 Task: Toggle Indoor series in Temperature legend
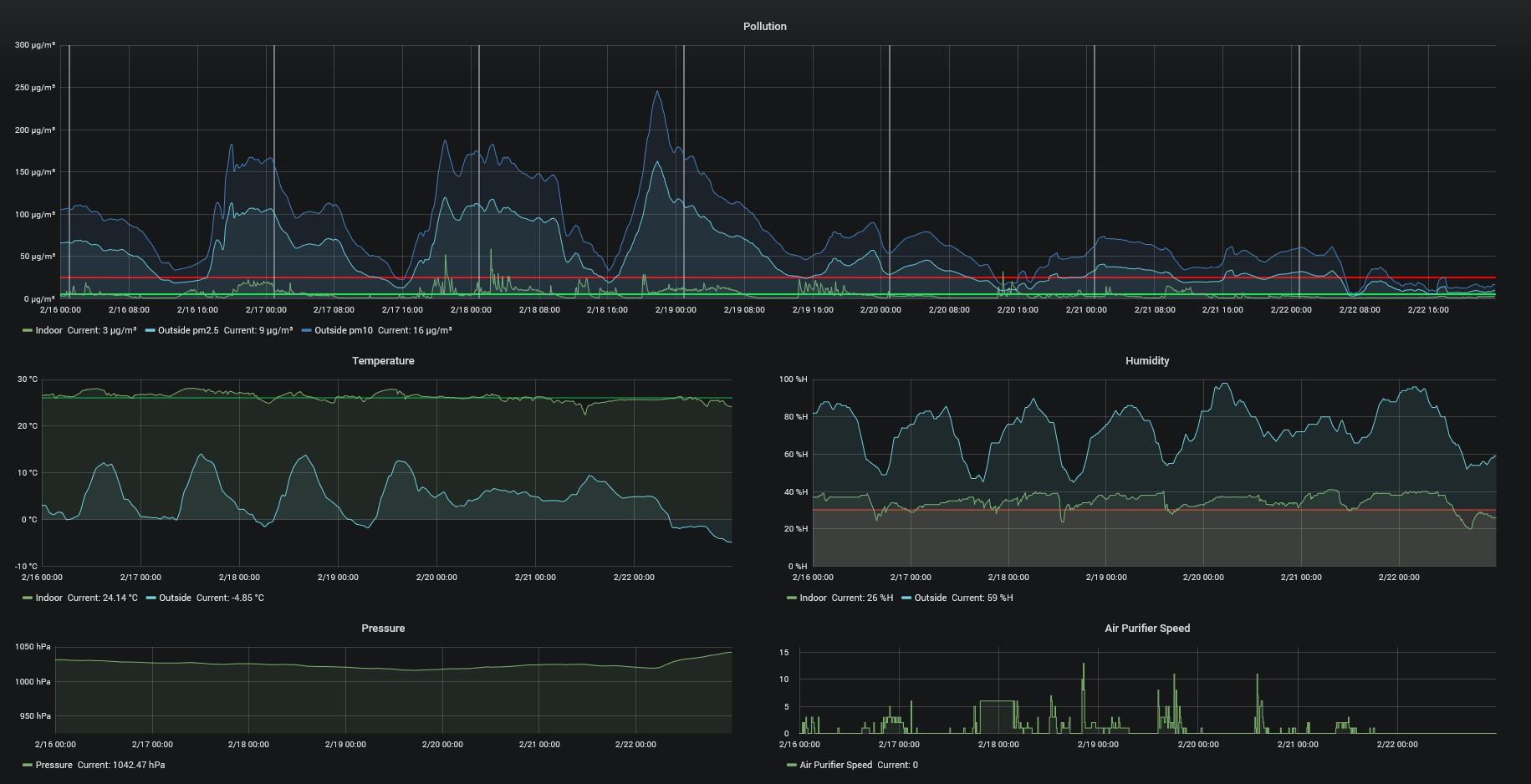(x=48, y=598)
